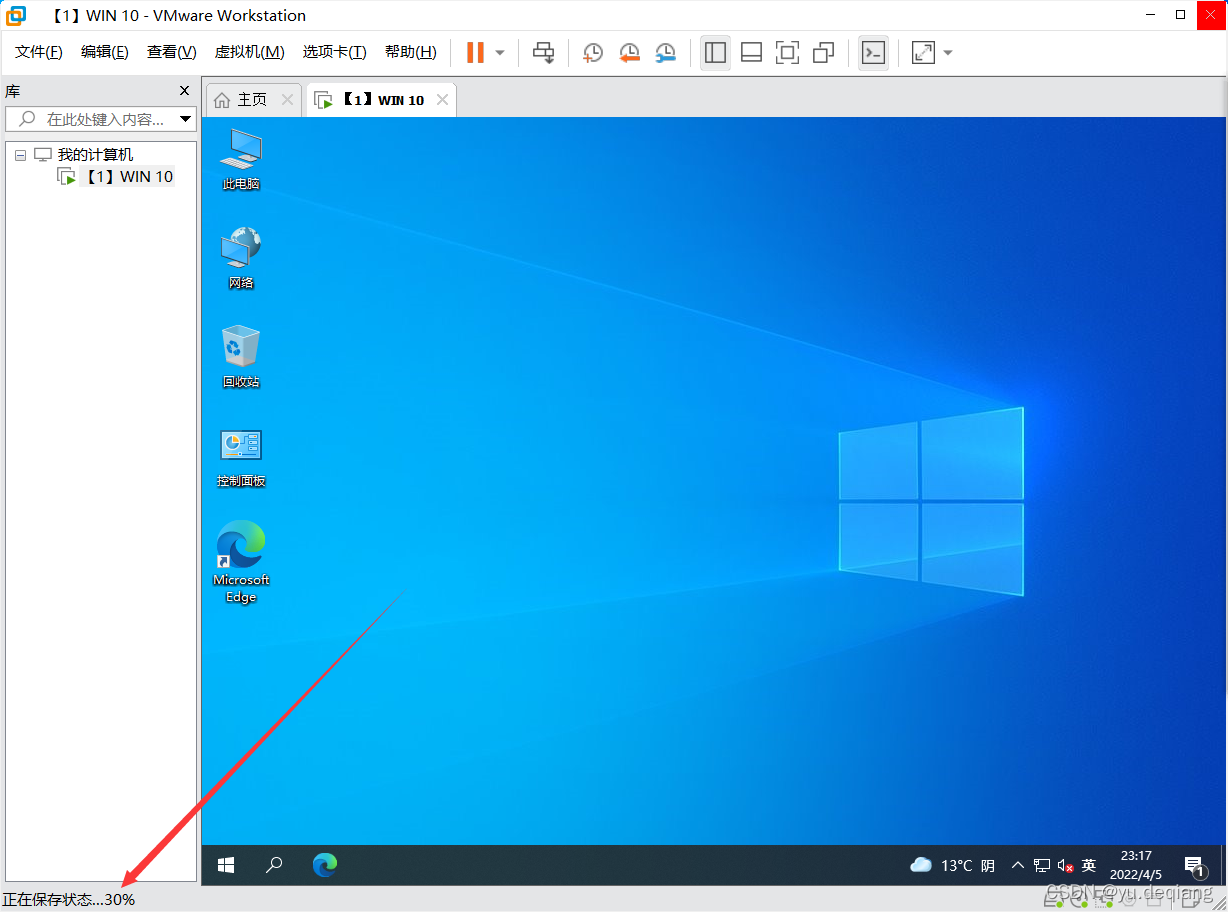
Task: Revert to snapshot using clock-arrow icon
Action: (x=629, y=52)
